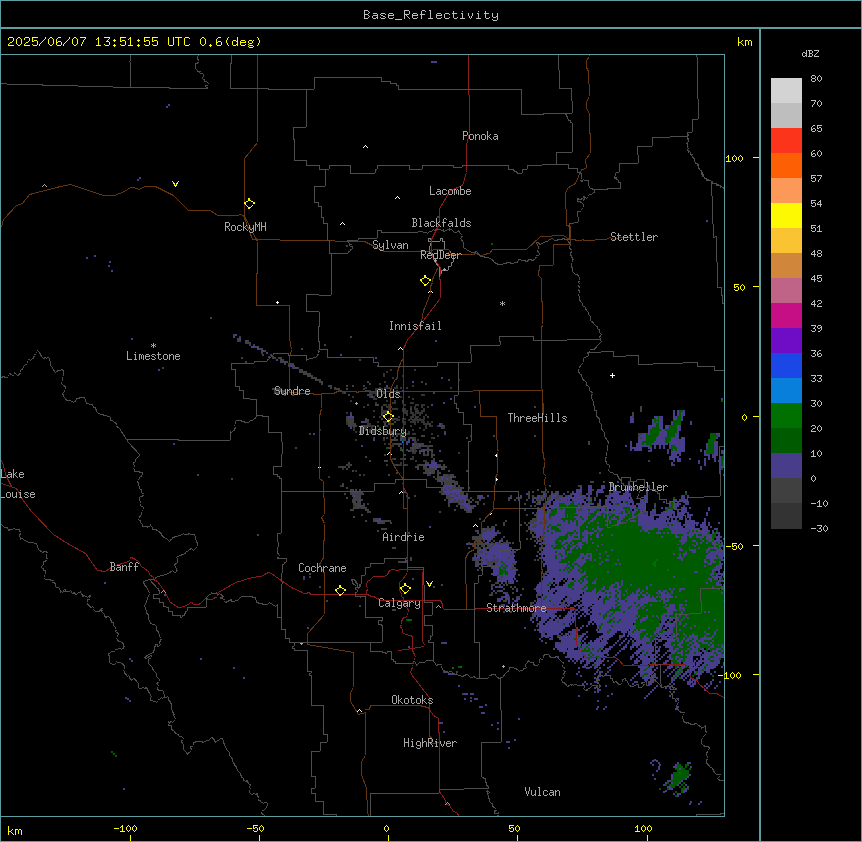Click the Calgary city label
The height and width of the screenshot is (842, 862).
click(399, 603)
